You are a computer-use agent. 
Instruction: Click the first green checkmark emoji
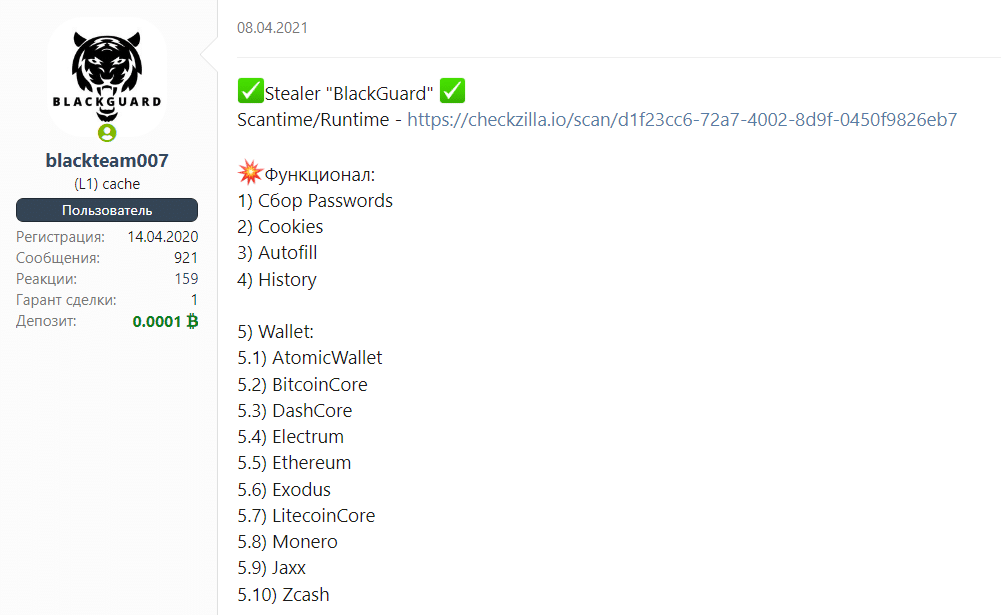tap(250, 91)
